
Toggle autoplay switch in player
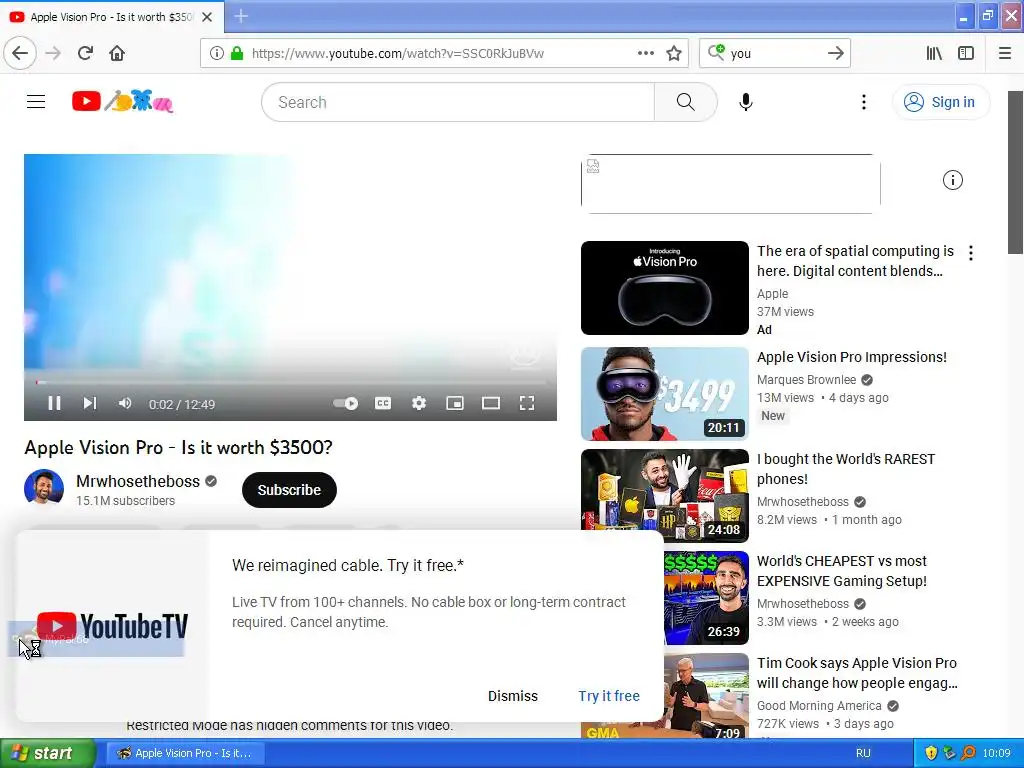(x=345, y=404)
